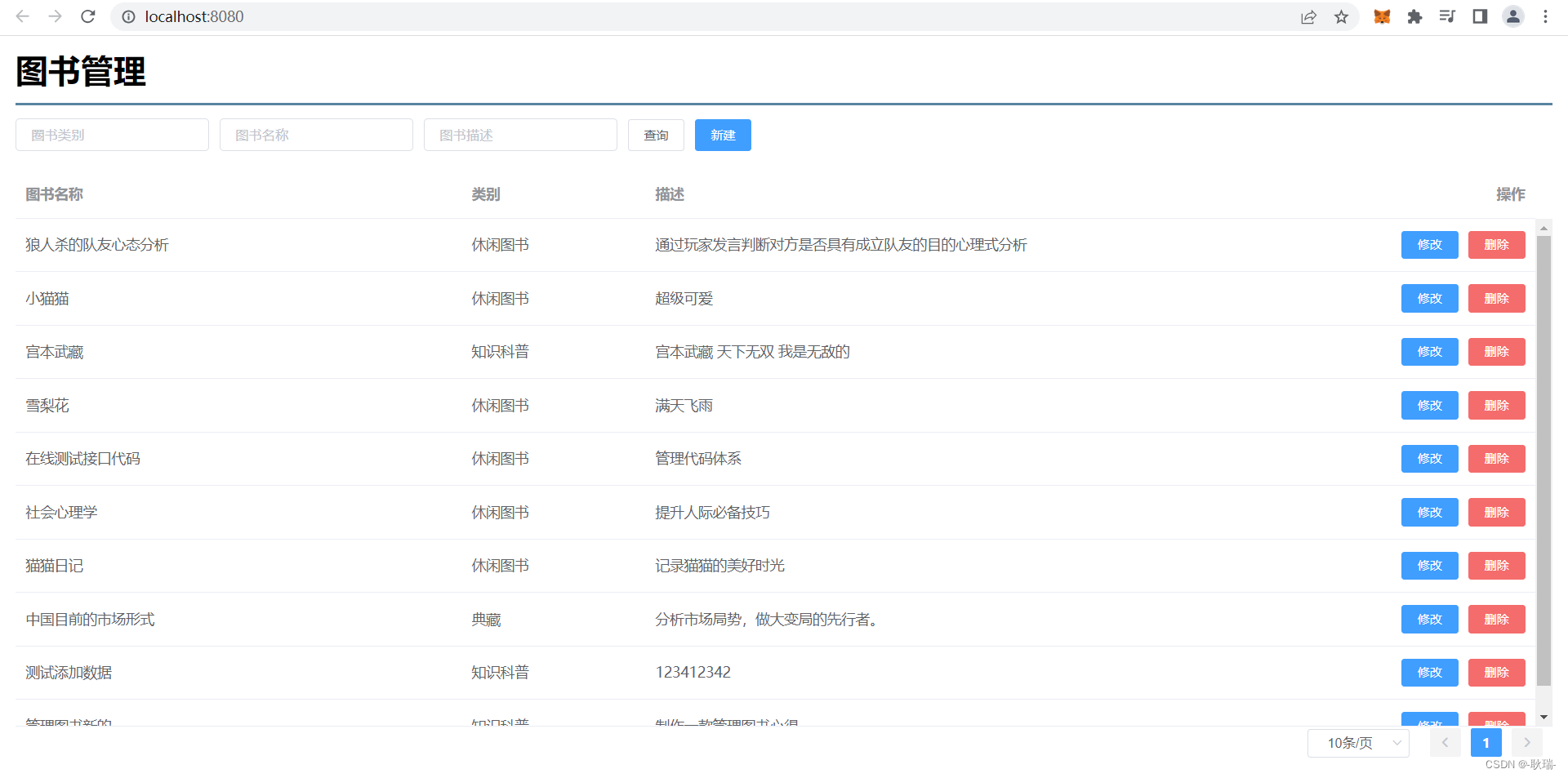Go to previous page arrow in pagination
The width and height of the screenshot is (1568, 778).
[x=1445, y=743]
